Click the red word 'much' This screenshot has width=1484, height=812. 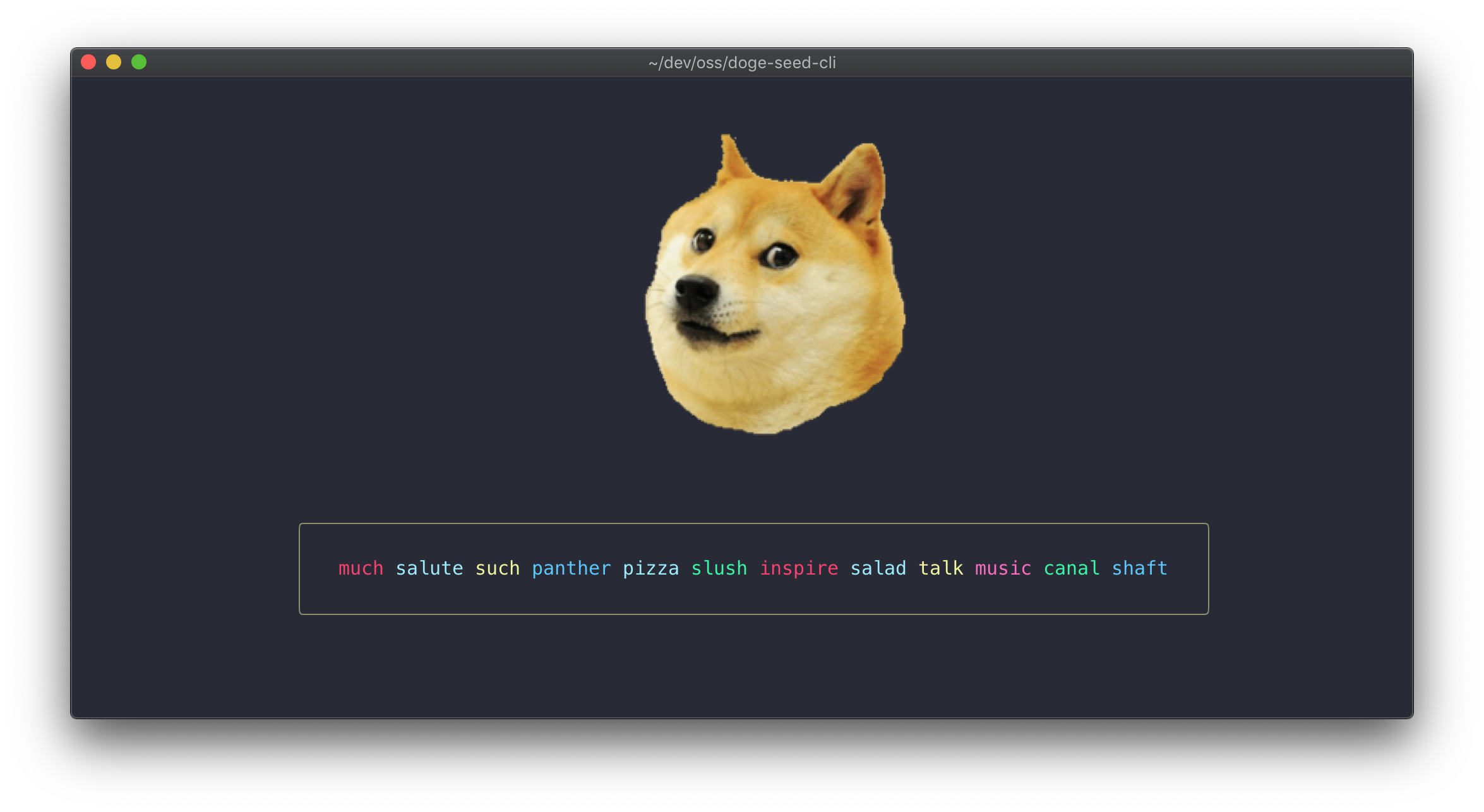pyautogui.click(x=361, y=568)
